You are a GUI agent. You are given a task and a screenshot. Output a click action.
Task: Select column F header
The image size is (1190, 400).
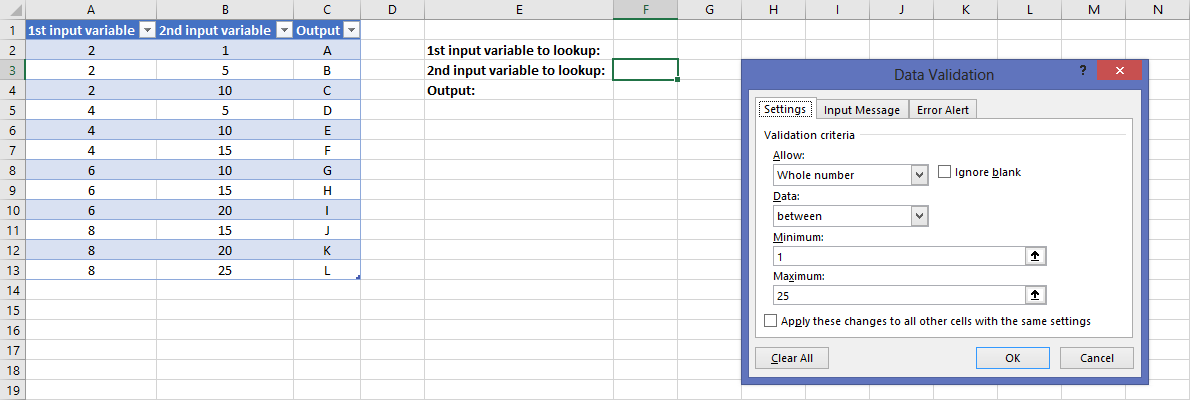tap(645, 10)
